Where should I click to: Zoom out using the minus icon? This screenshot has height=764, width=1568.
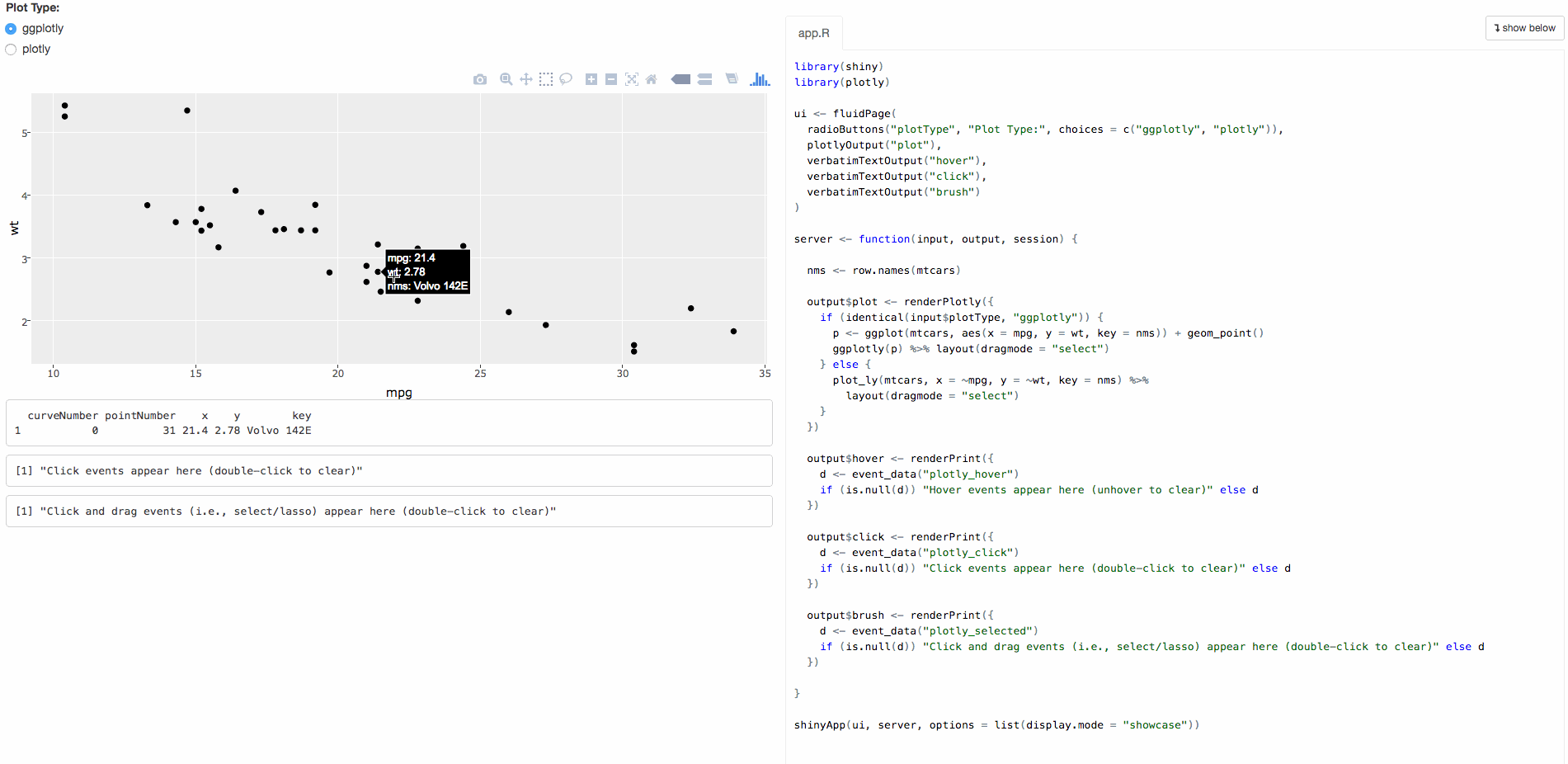coord(611,79)
